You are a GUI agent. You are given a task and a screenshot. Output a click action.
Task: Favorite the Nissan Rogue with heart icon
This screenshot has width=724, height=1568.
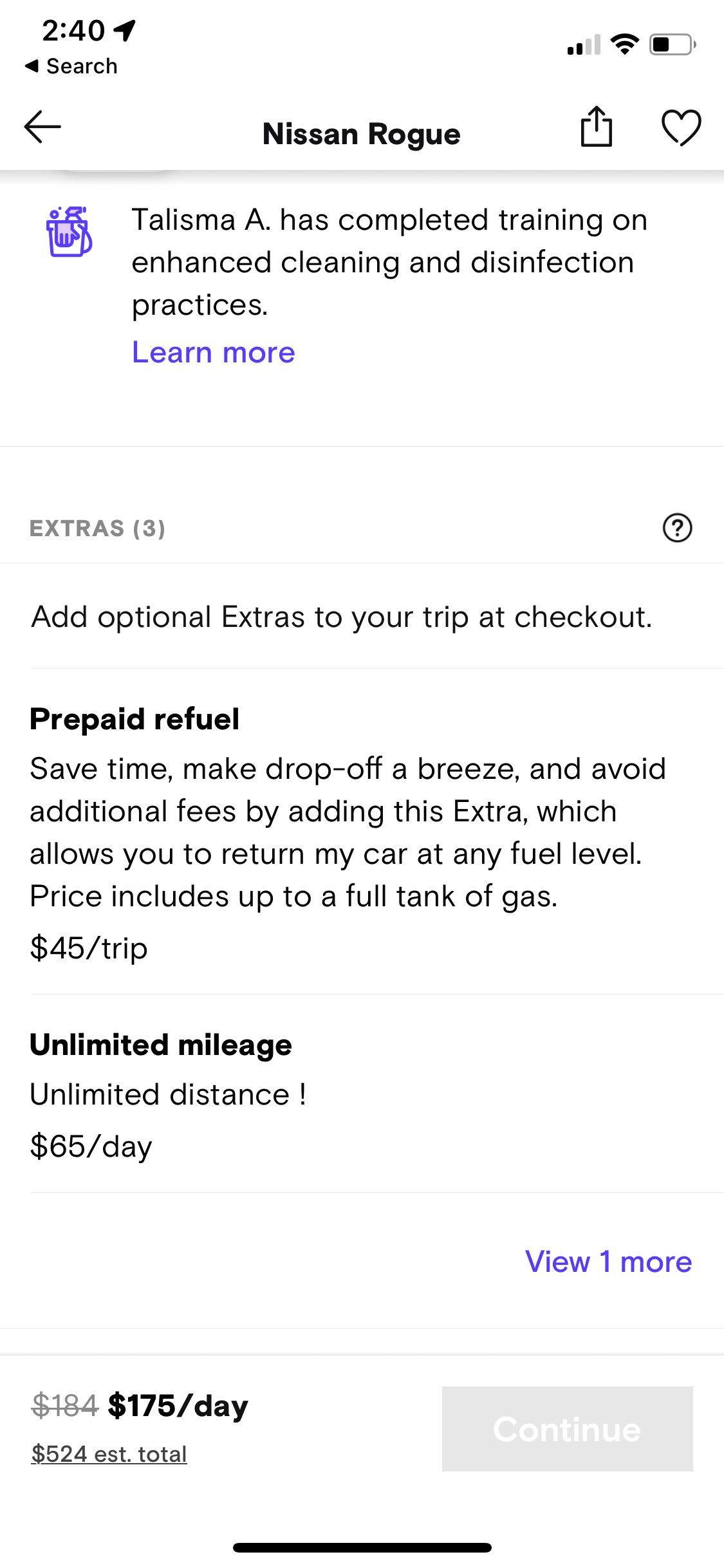pos(681,127)
